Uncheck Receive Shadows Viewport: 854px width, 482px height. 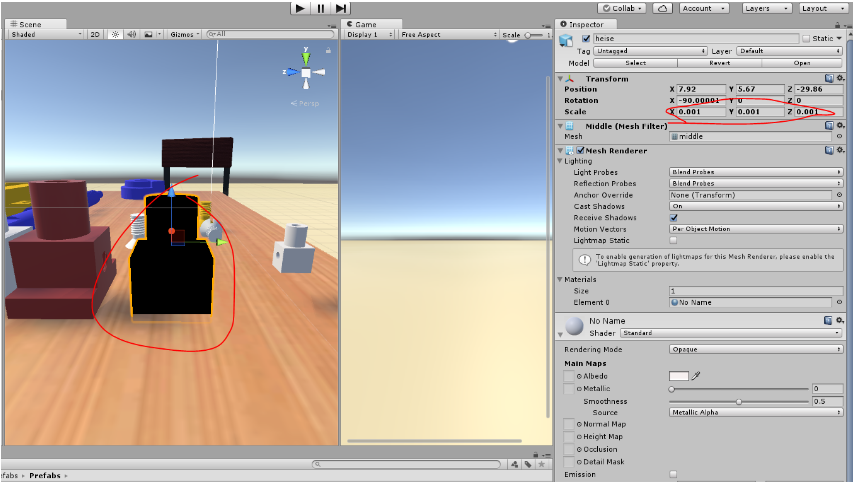[674, 217]
